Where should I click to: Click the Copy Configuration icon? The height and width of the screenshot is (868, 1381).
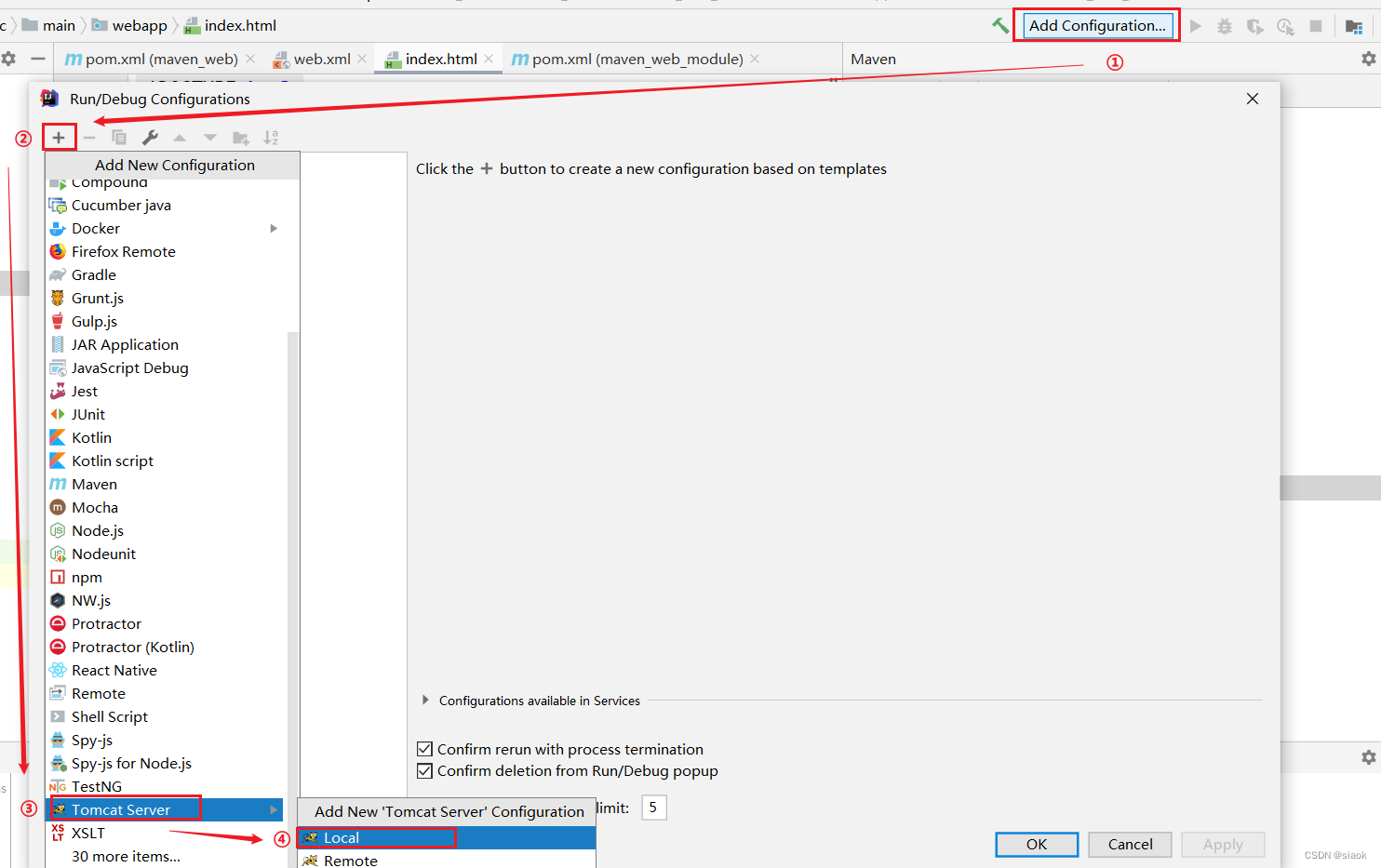pos(119,138)
